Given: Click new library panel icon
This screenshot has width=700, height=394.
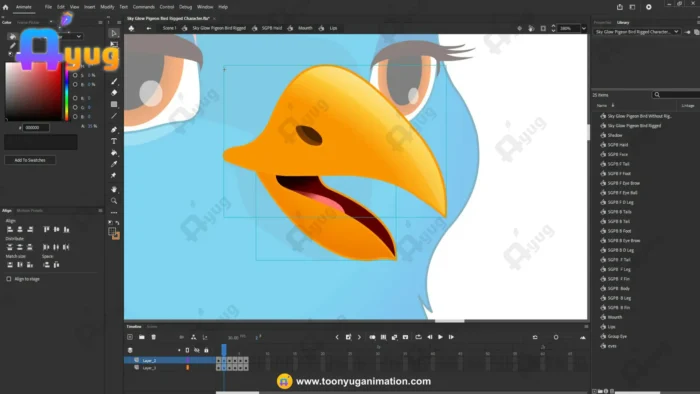Looking at the screenshot, I should (x=696, y=32).
